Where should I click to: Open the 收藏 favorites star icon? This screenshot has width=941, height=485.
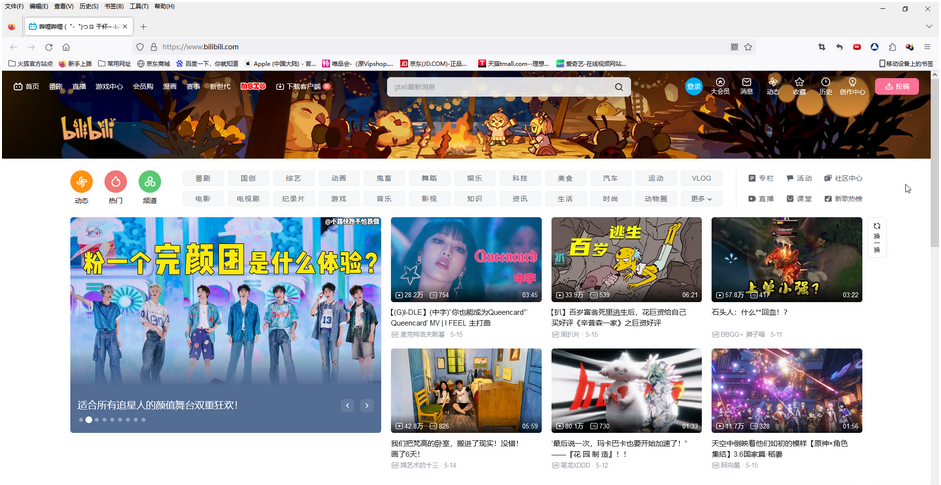799,86
